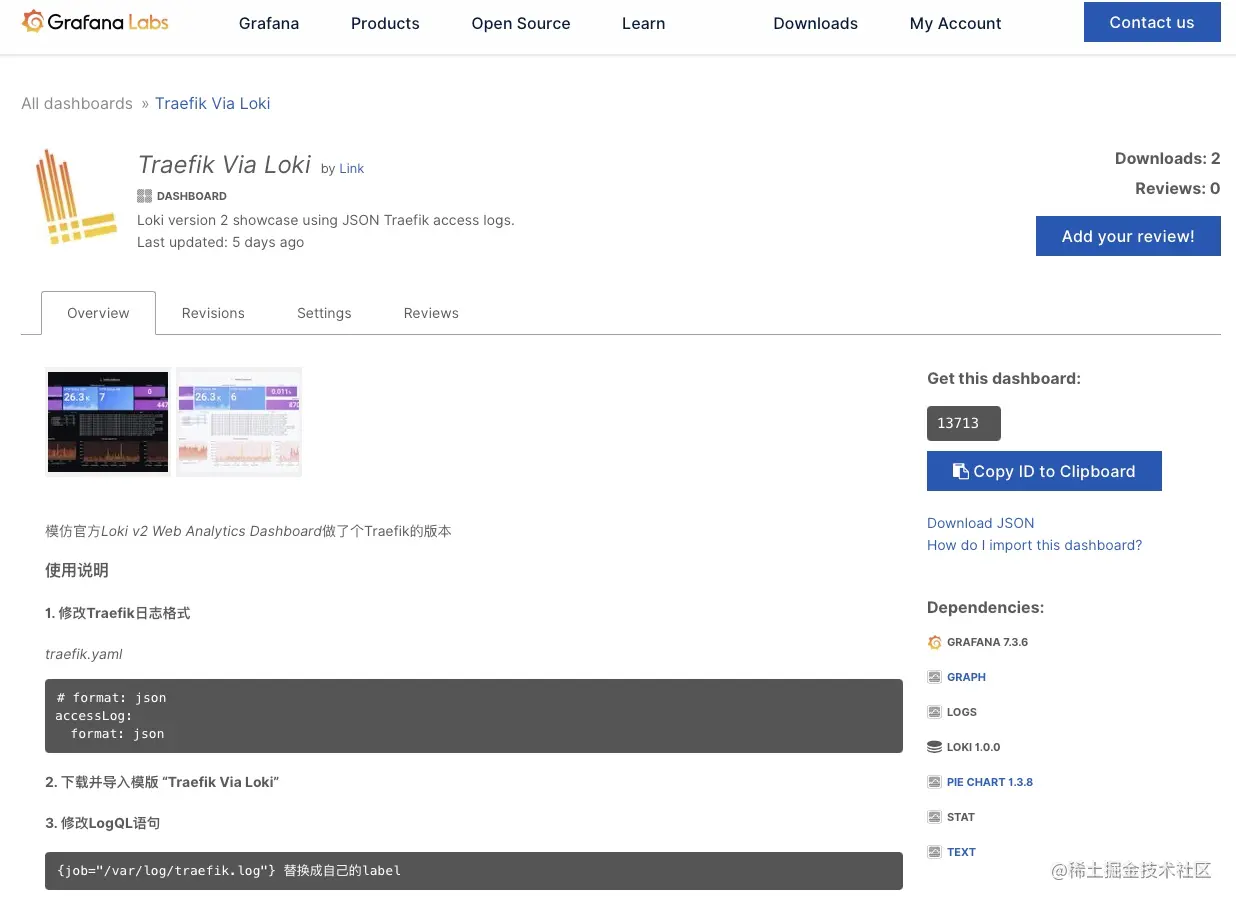Click the Reviews: 0 counter text

[x=1177, y=188]
